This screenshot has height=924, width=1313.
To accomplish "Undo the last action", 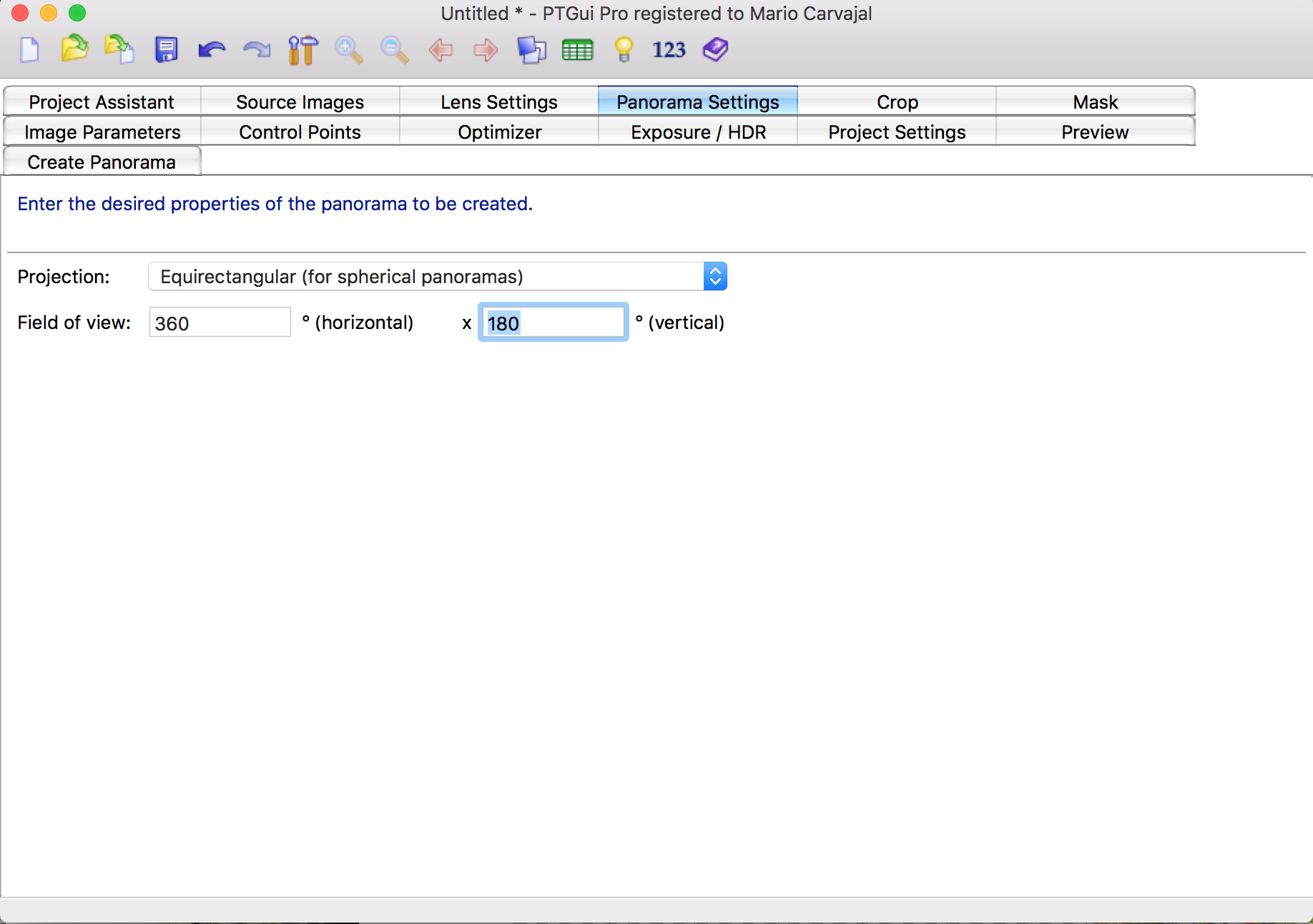I will [x=212, y=50].
